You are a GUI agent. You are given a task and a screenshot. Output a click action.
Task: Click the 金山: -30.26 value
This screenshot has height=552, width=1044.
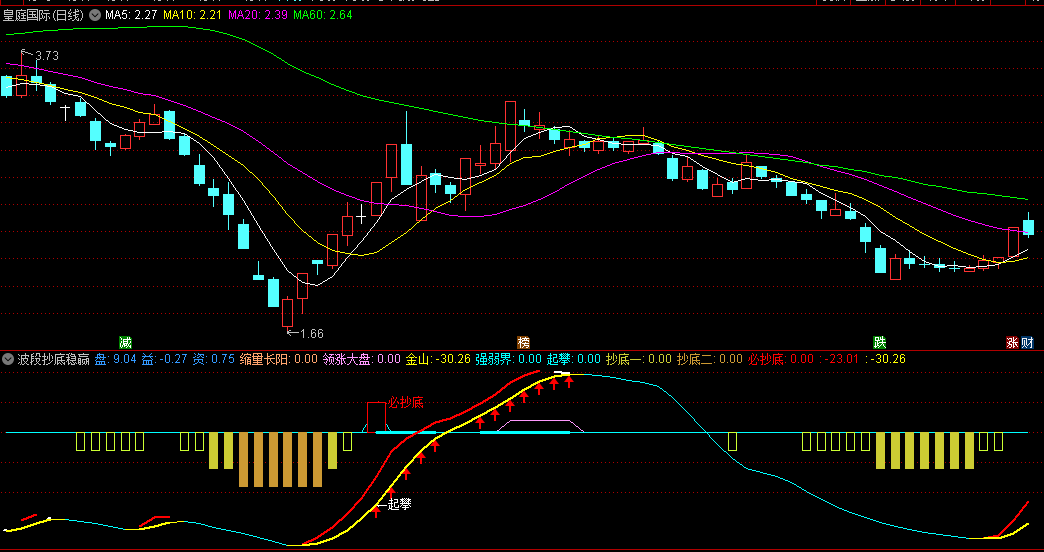click(438, 360)
